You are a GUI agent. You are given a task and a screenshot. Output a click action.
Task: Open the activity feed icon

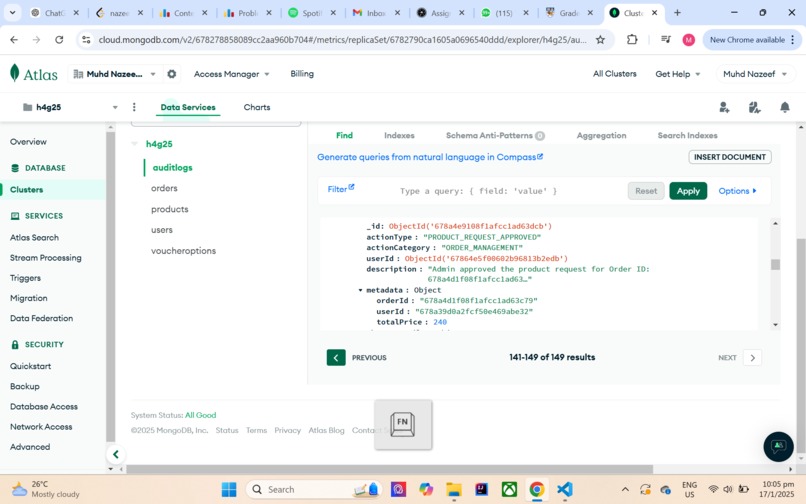pos(754,107)
